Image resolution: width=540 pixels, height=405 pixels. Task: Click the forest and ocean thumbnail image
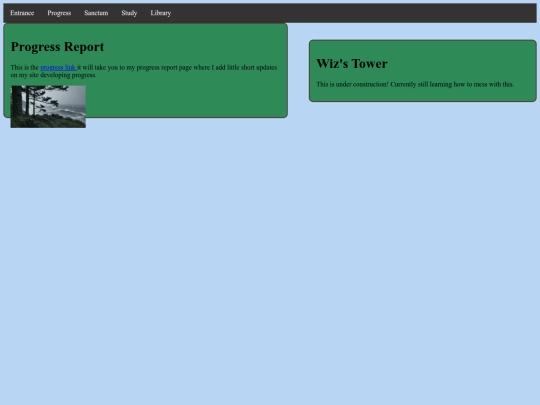coord(48,107)
